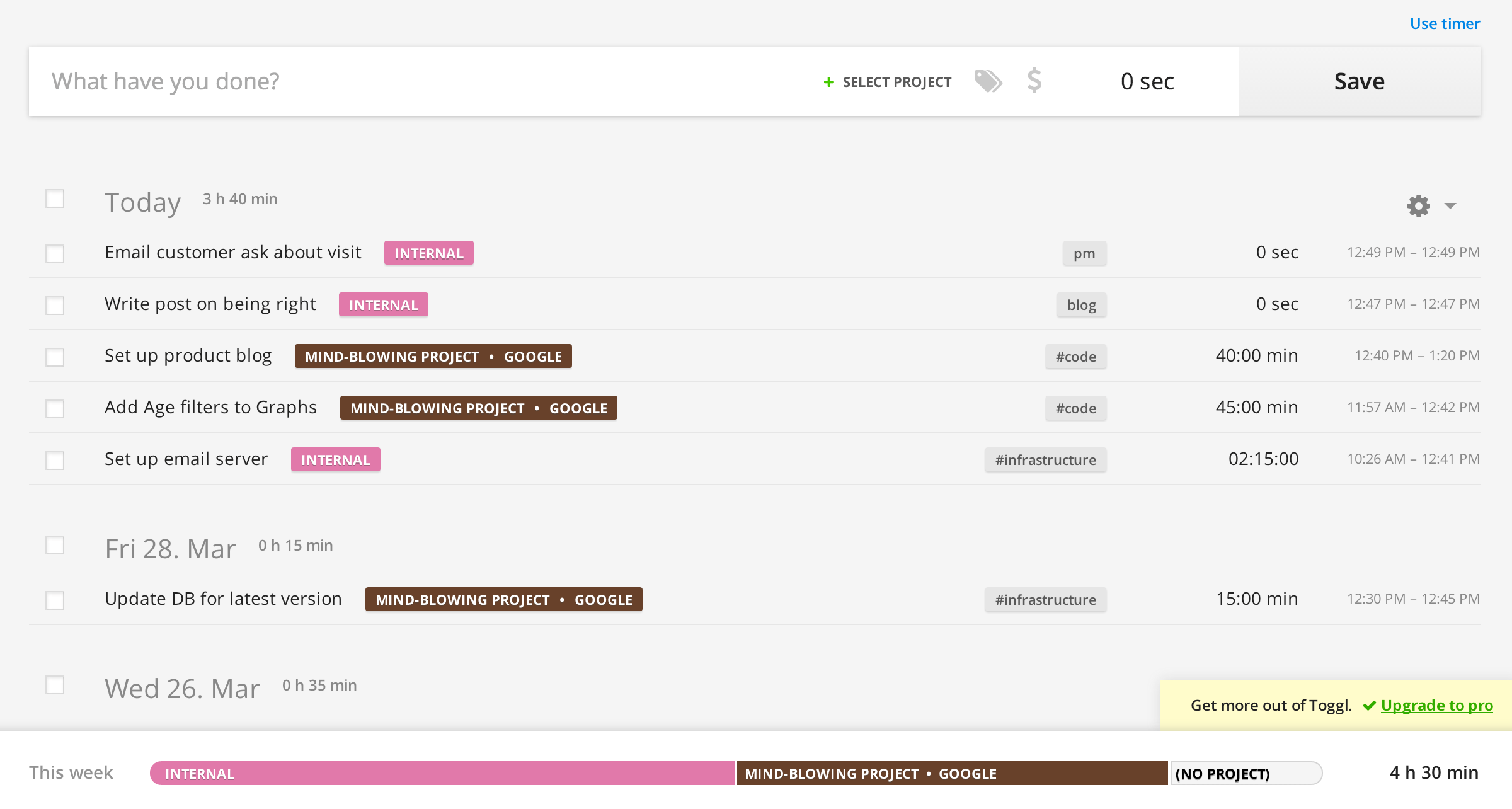Check the Today group checkbox
The image size is (1512, 809).
[55, 198]
